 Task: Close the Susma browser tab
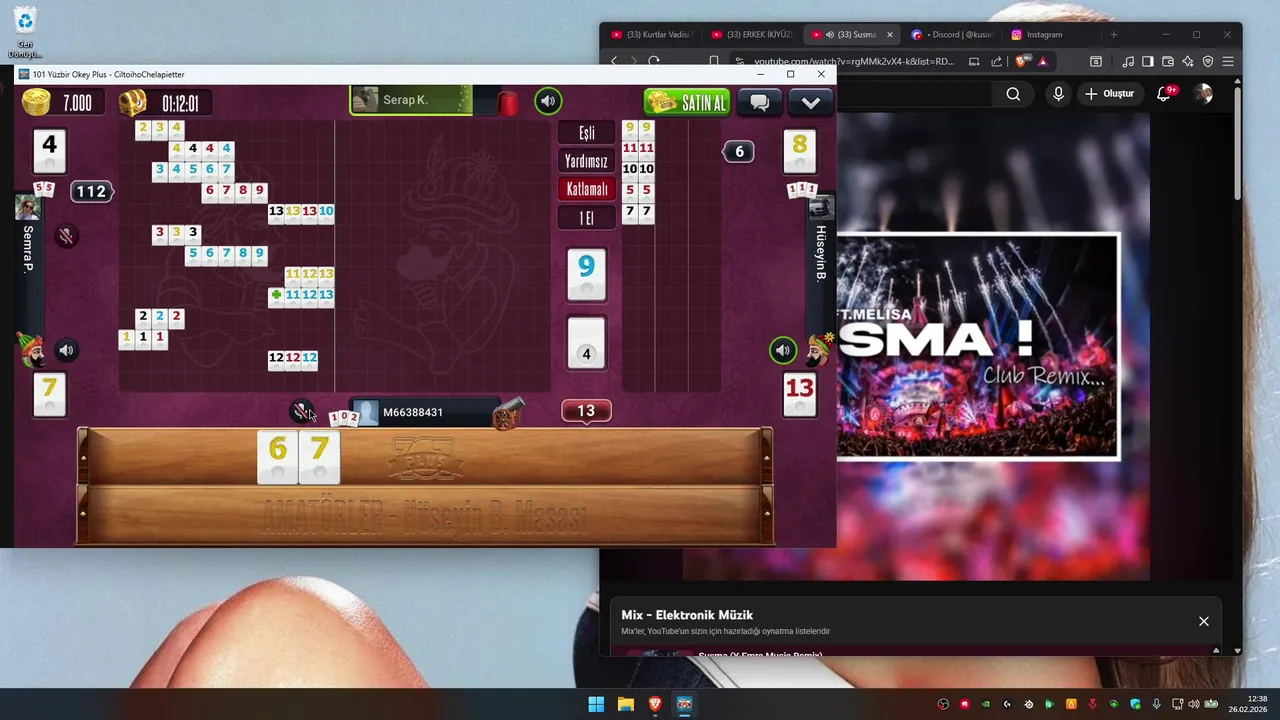click(x=890, y=35)
